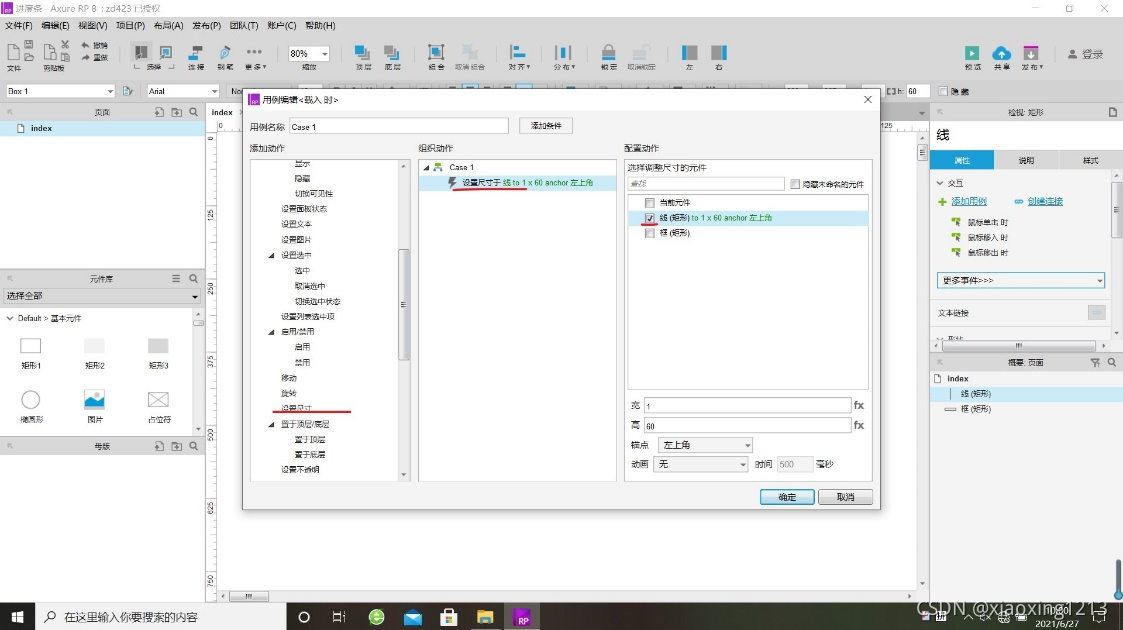1123x630 pixels.
Task: Click the new file (文件) icon
Action: click(x=13, y=52)
